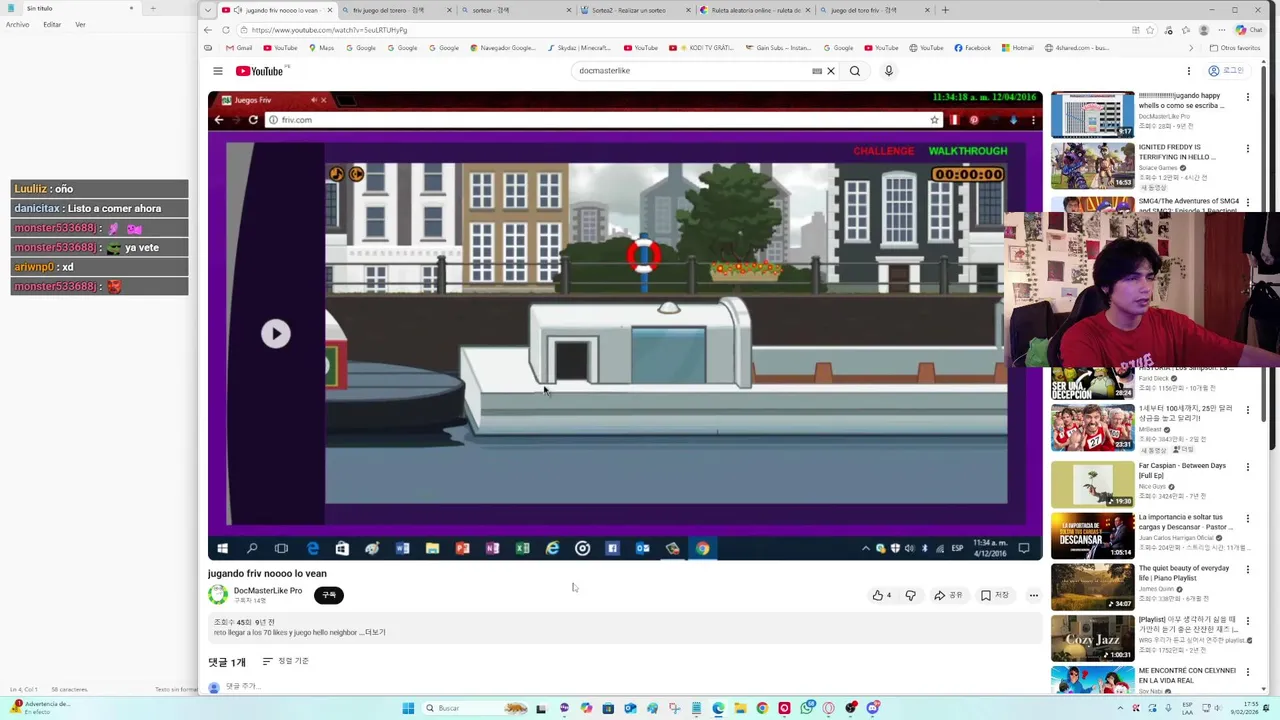Viewport: 1280px width, 720px height.
Task: Clear the docmasterlike search text
Action: coord(830,71)
